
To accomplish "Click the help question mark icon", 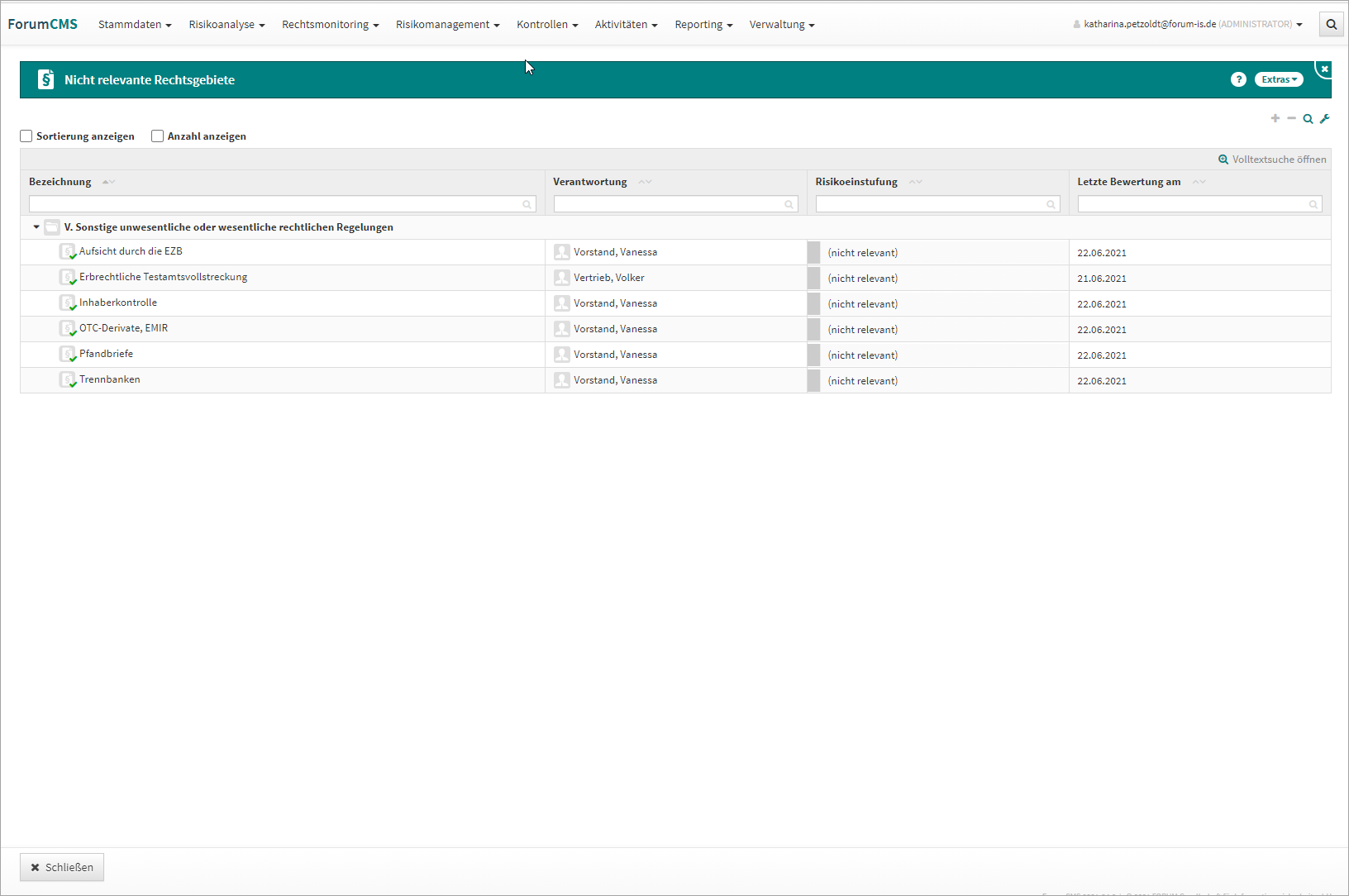I will (1237, 79).
